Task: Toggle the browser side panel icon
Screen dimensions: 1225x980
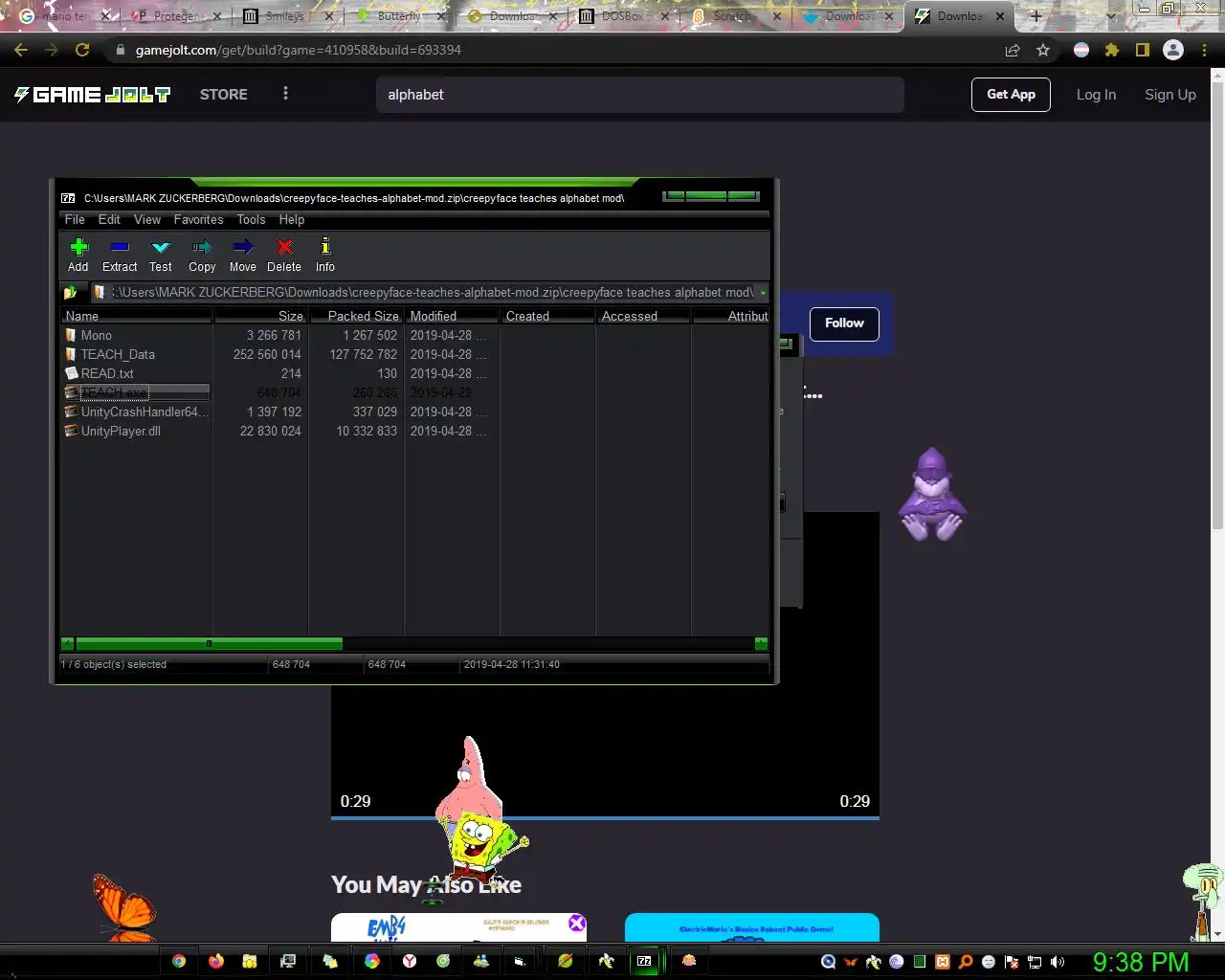Action: pos(1142,50)
